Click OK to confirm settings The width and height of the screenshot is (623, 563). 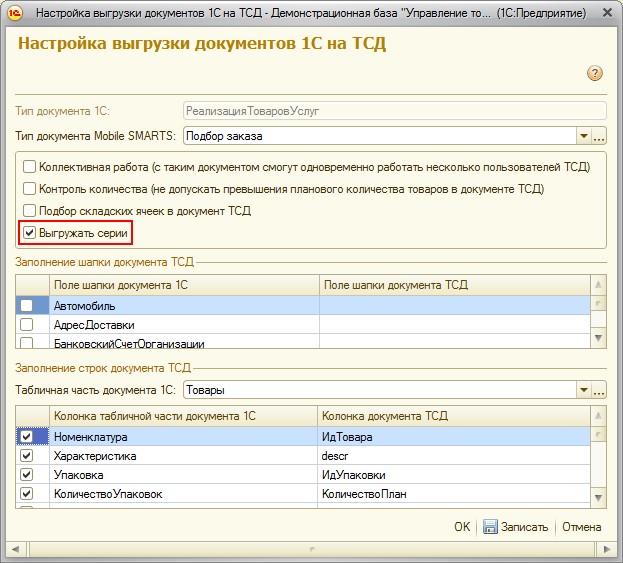[x=462, y=527]
